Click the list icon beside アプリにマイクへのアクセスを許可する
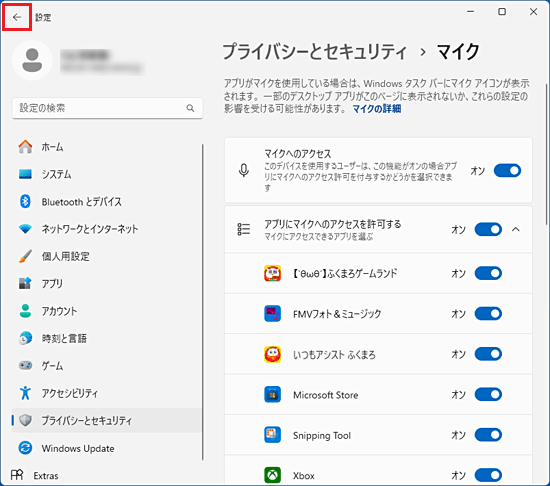Screen dimensions: 550x486 [x=244, y=229]
